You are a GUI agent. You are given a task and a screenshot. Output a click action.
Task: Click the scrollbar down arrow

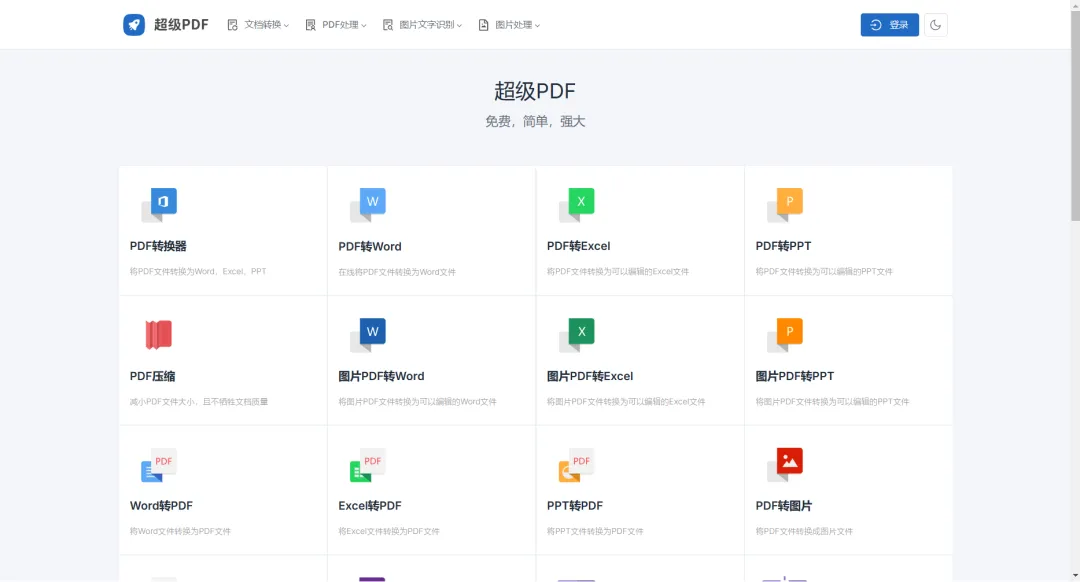[1075, 576]
